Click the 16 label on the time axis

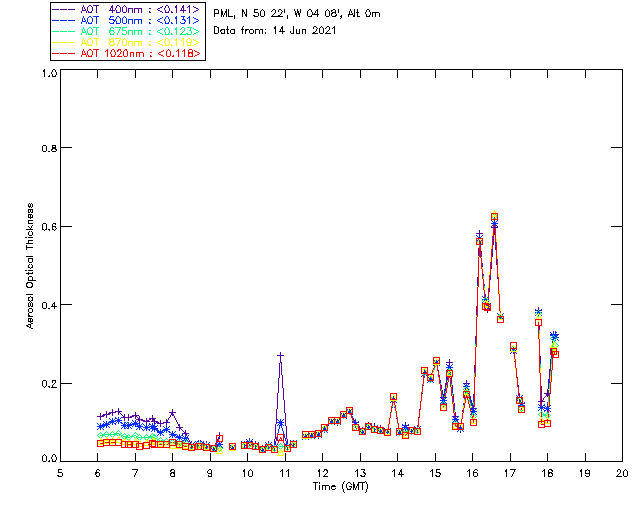(473, 473)
